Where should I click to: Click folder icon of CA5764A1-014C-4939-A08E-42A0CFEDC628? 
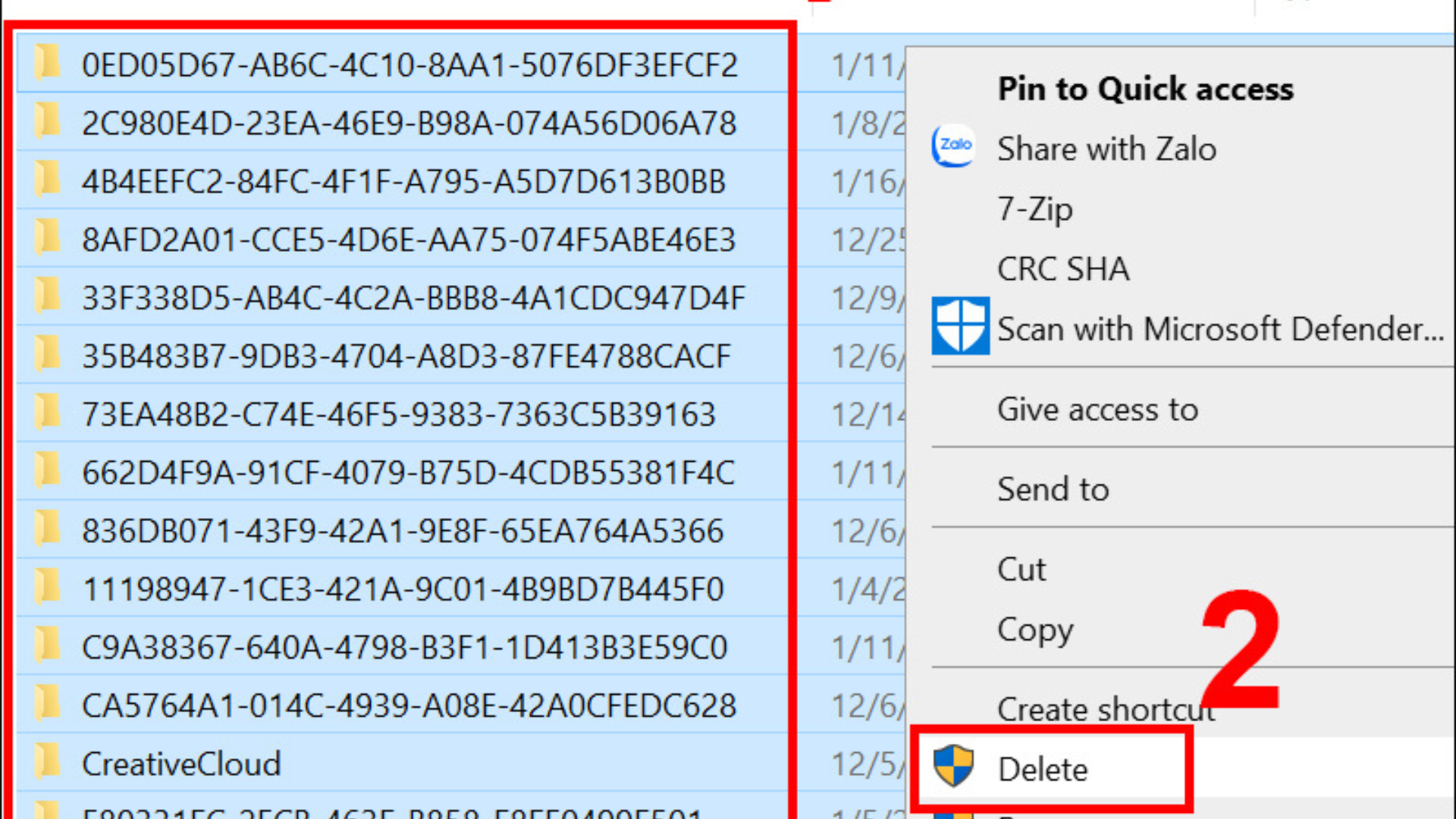click(47, 703)
